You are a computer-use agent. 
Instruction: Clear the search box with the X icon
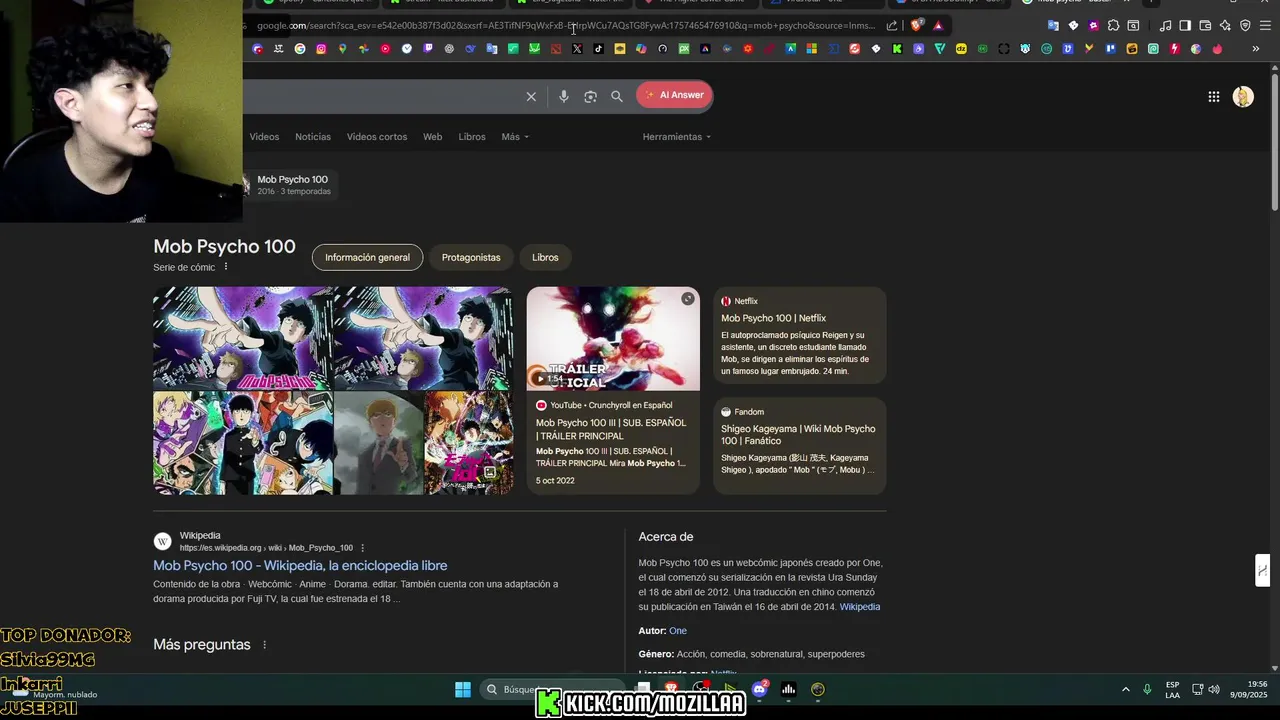(531, 96)
